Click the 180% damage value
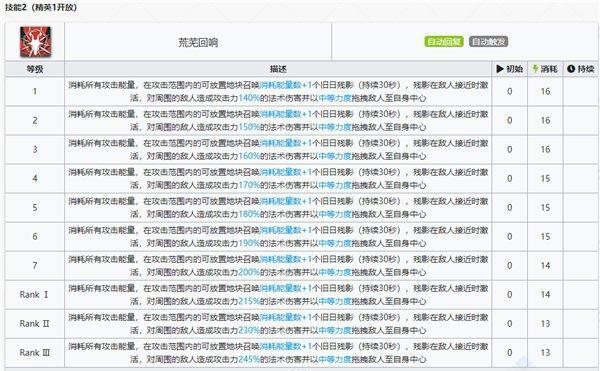Image resolution: width=600 pixels, height=371 pixels. click(x=249, y=214)
